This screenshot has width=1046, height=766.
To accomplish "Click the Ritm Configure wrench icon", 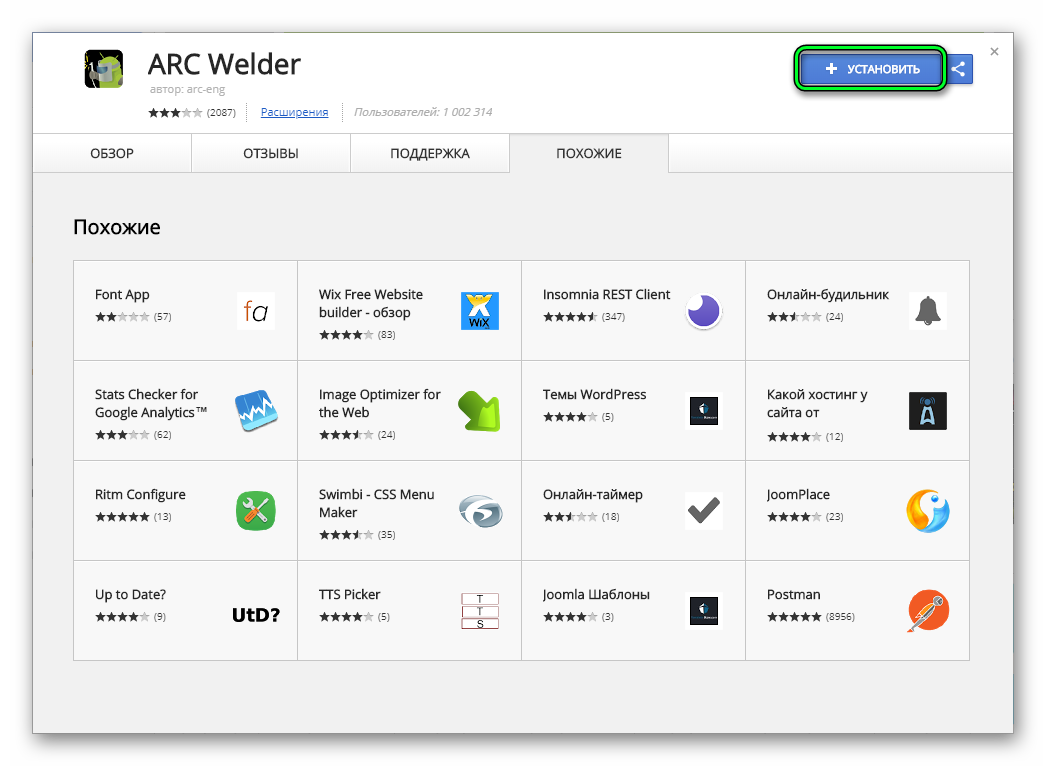I will 256,511.
